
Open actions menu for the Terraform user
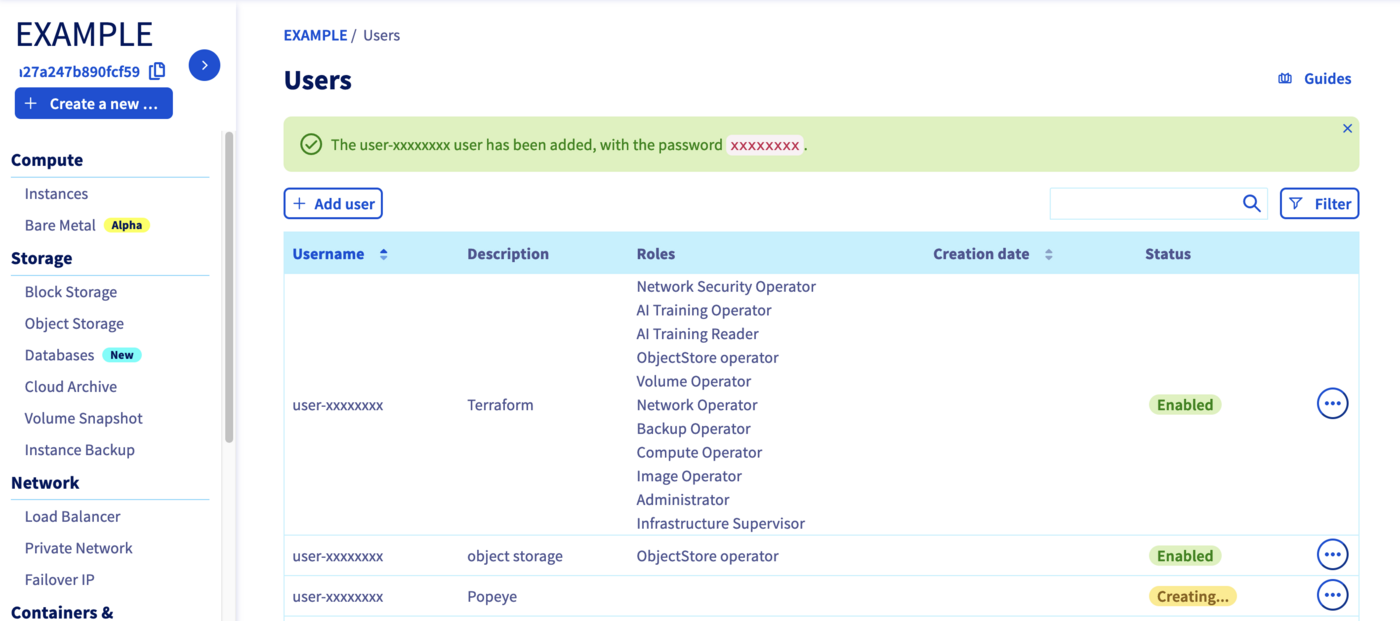[1332, 404]
